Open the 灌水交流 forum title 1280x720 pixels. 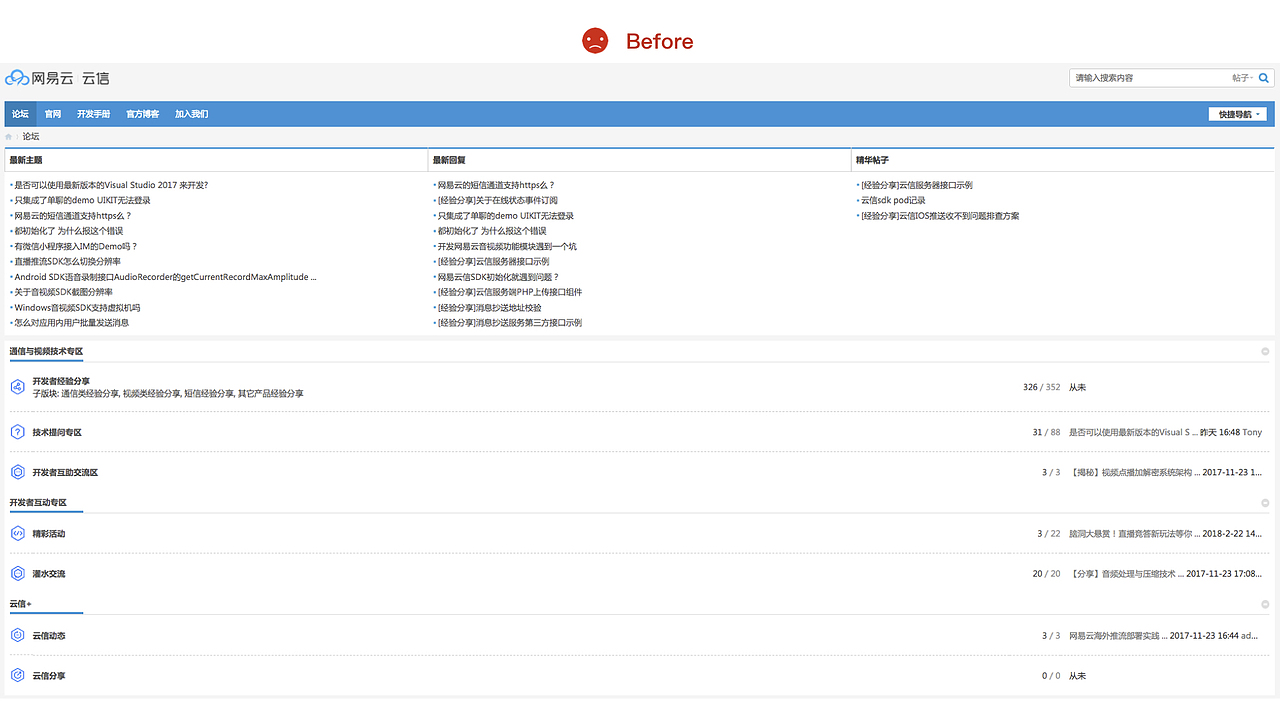pyautogui.click(x=49, y=574)
